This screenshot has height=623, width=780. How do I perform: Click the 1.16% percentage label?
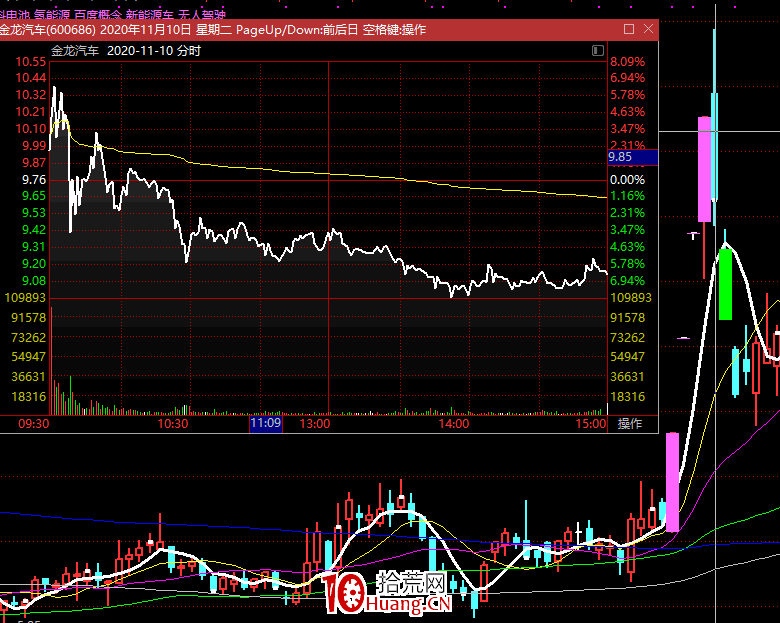pos(627,196)
